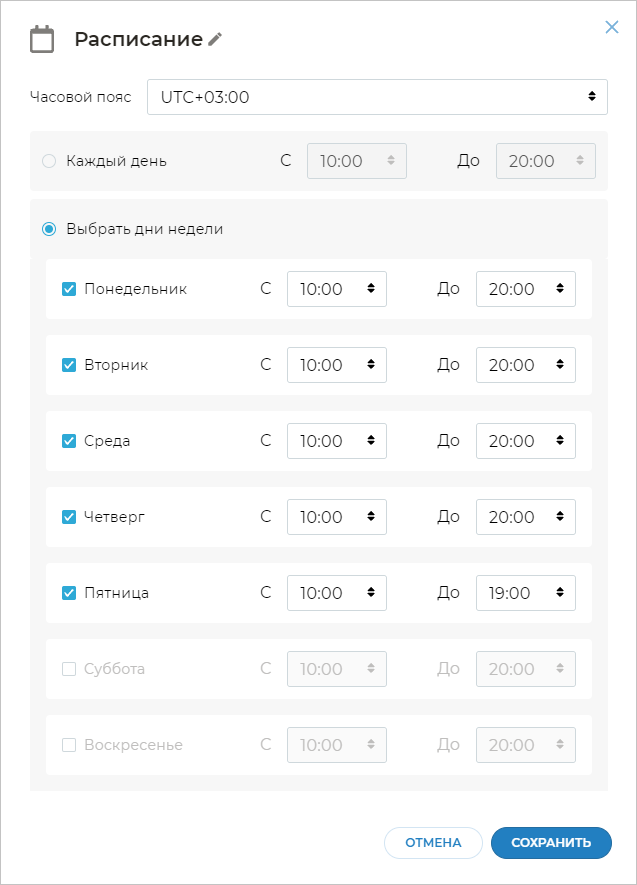This screenshot has width=637, height=885.
Task: Open Четверг end time selector
Action: pos(525,517)
